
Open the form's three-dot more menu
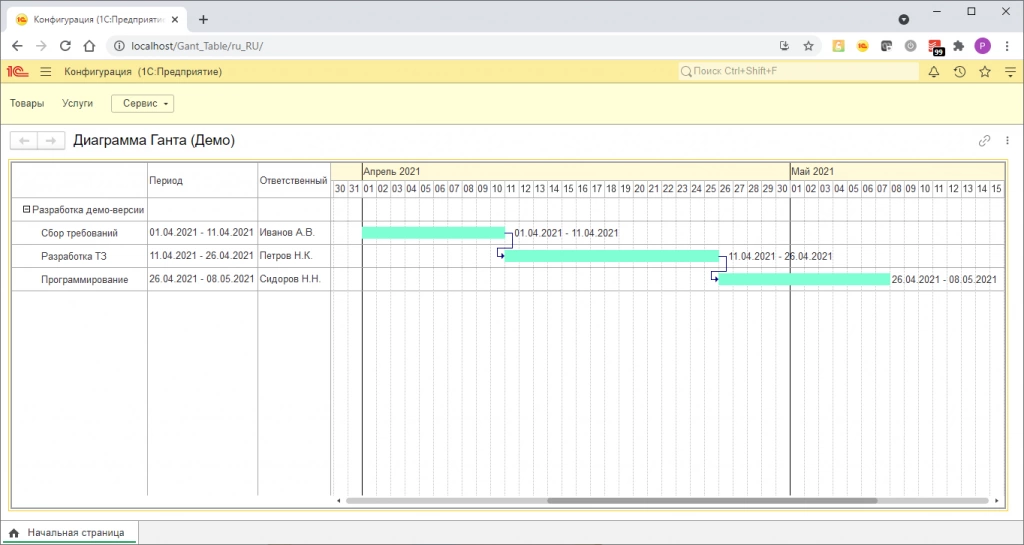click(1008, 140)
